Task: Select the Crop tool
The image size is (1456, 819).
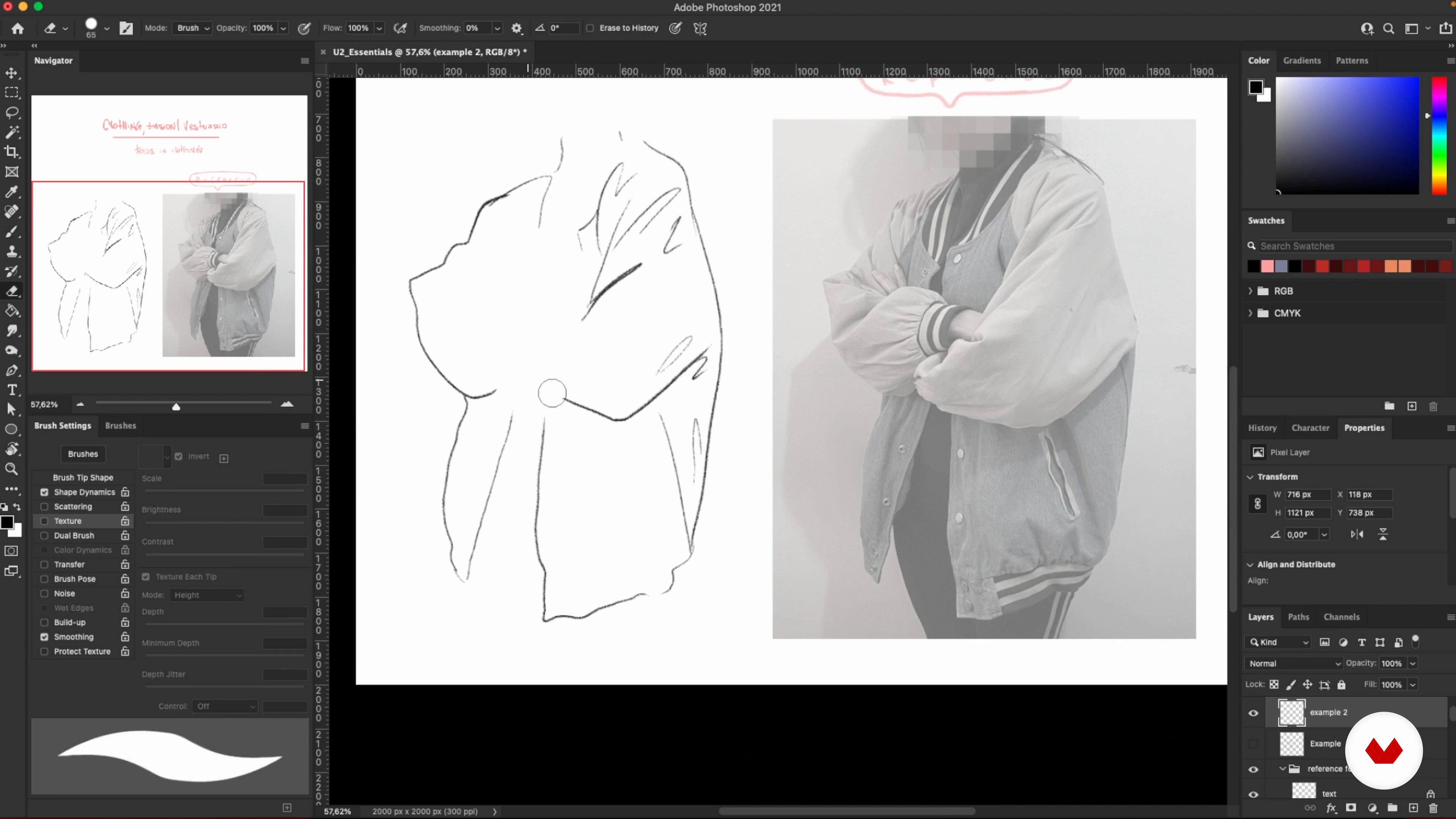Action: 12,152
